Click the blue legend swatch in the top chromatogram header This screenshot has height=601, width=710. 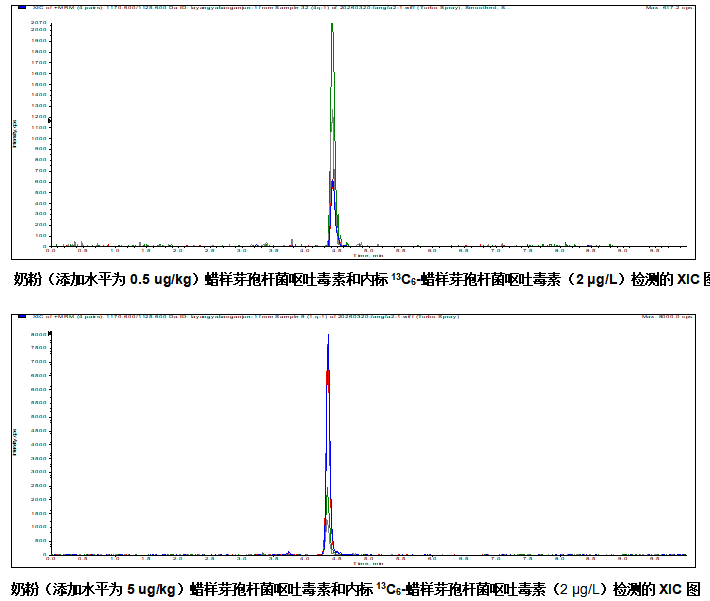[23, 8]
